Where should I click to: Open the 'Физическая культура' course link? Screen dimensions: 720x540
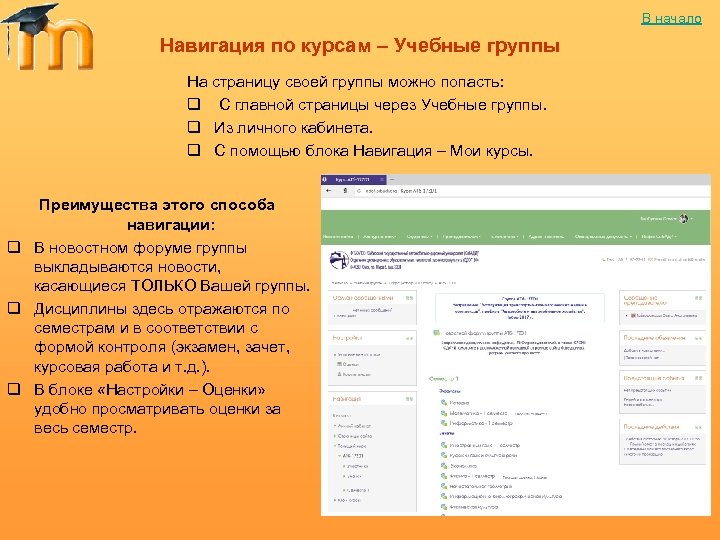click(474, 507)
